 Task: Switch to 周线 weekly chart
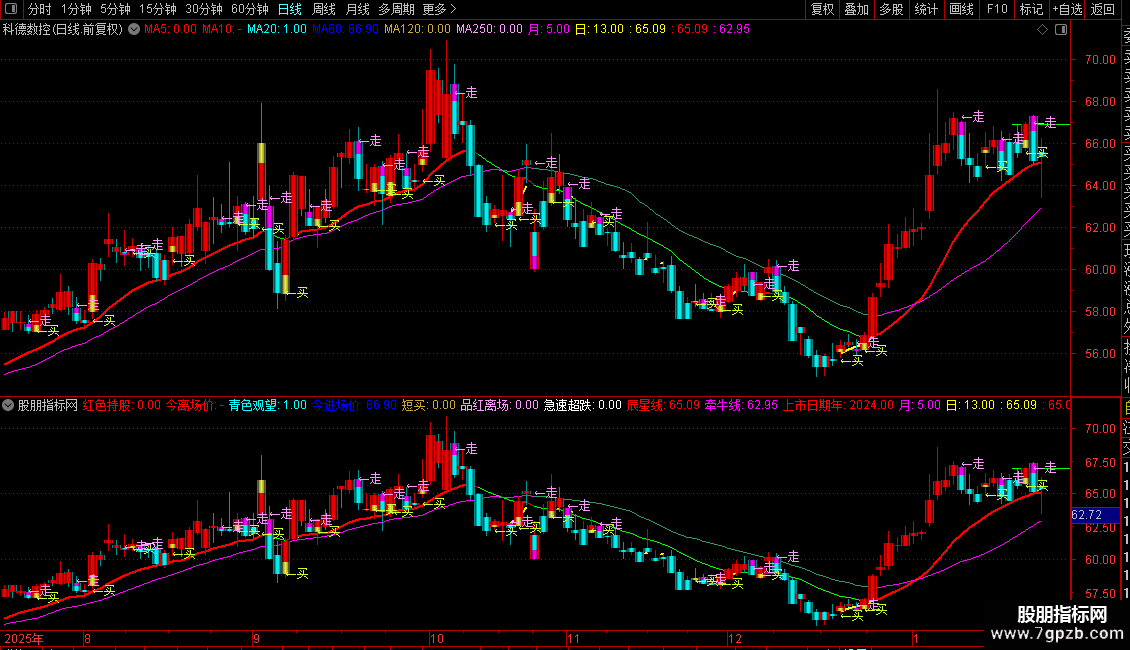pos(324,9)
